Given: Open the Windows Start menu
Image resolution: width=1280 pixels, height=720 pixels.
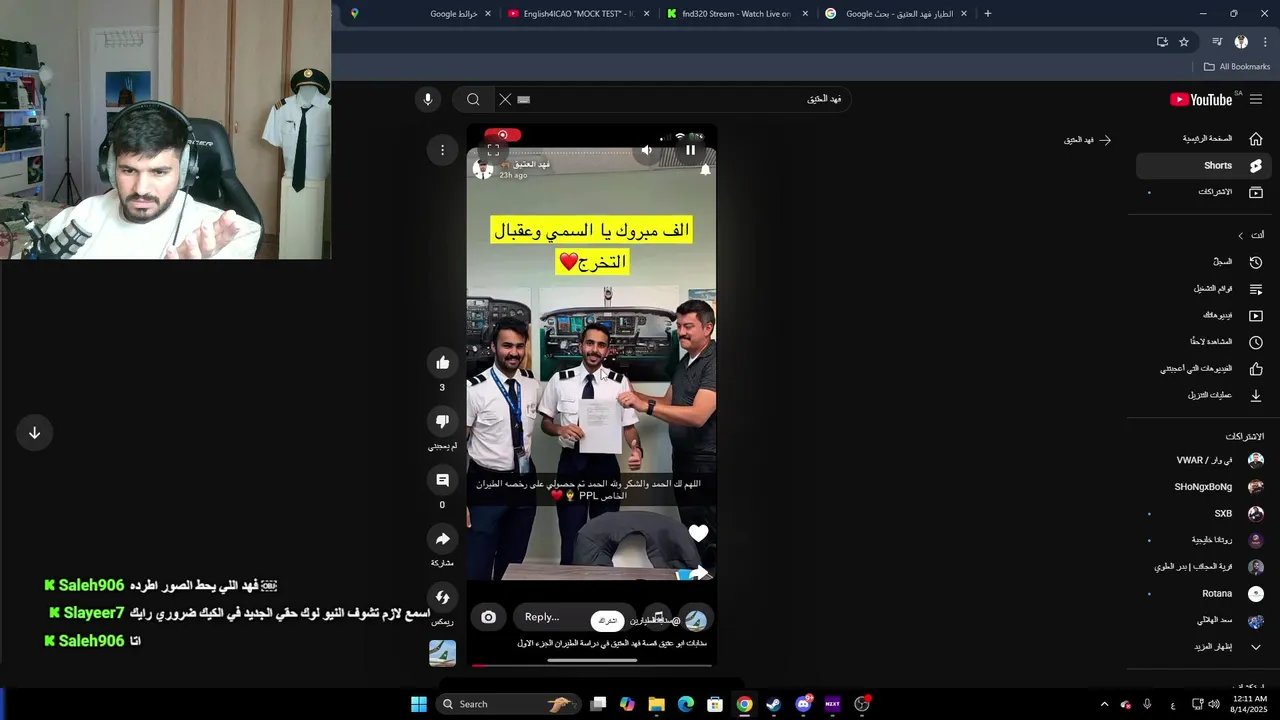Looking at the screenshot, I should tap(419, 704).
